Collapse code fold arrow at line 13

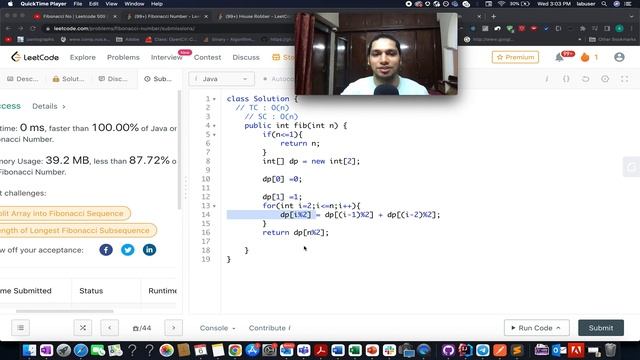click(214, 206)
